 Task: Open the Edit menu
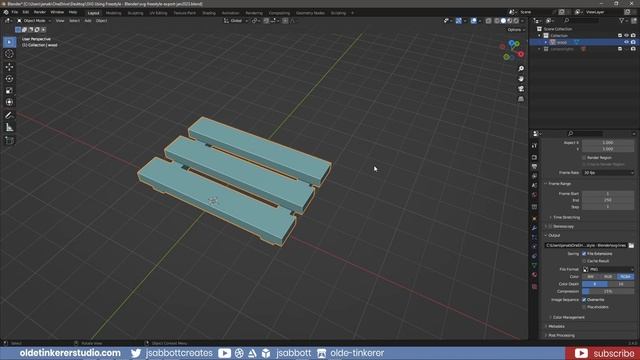tap(26, 12)
